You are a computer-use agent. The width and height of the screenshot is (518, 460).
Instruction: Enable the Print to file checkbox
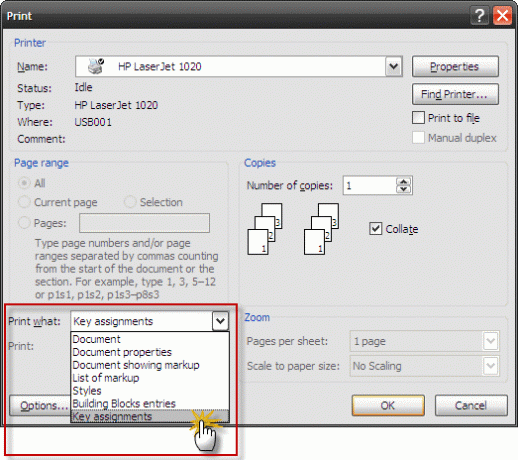418,118
